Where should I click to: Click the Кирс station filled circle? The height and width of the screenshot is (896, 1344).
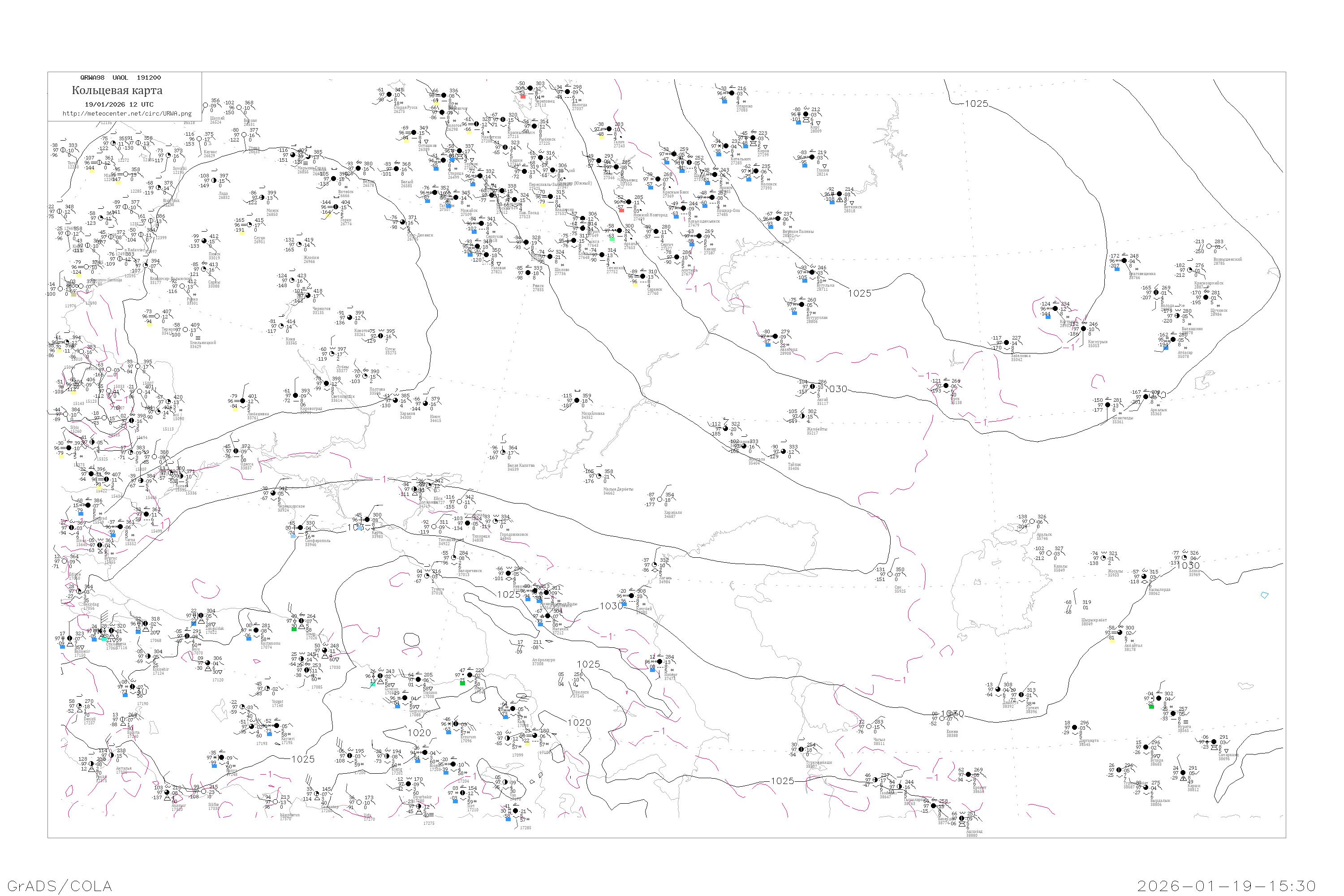click(x=806, y=114)
